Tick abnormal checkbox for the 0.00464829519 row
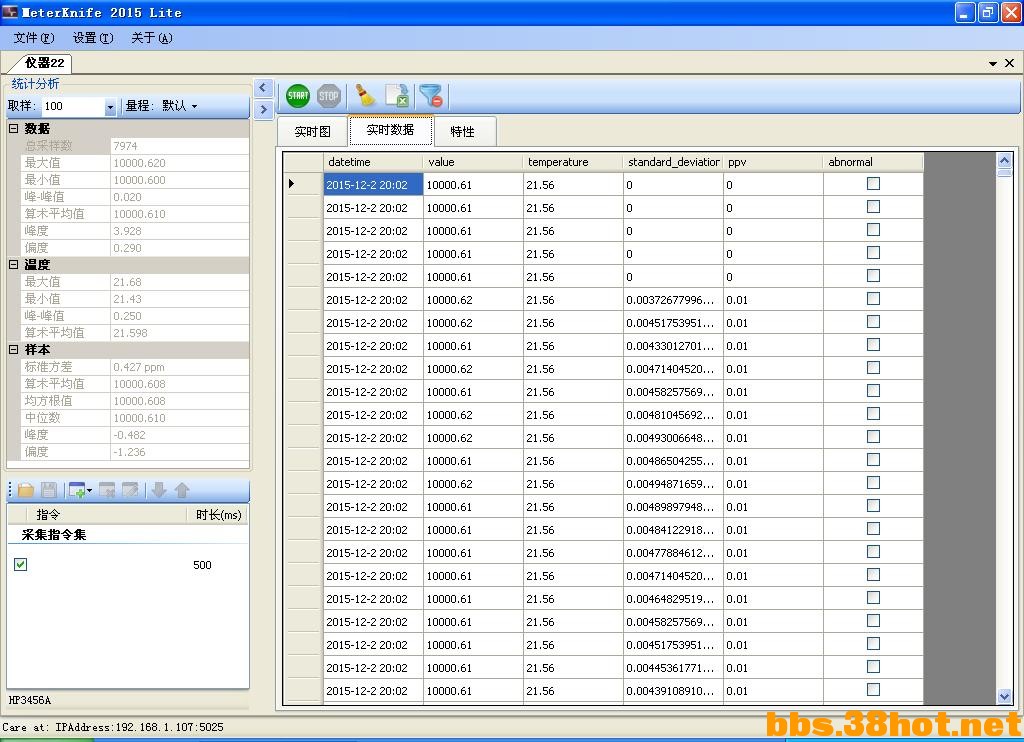The width and height of the screenshot is (1024, 742). (873, 598)
